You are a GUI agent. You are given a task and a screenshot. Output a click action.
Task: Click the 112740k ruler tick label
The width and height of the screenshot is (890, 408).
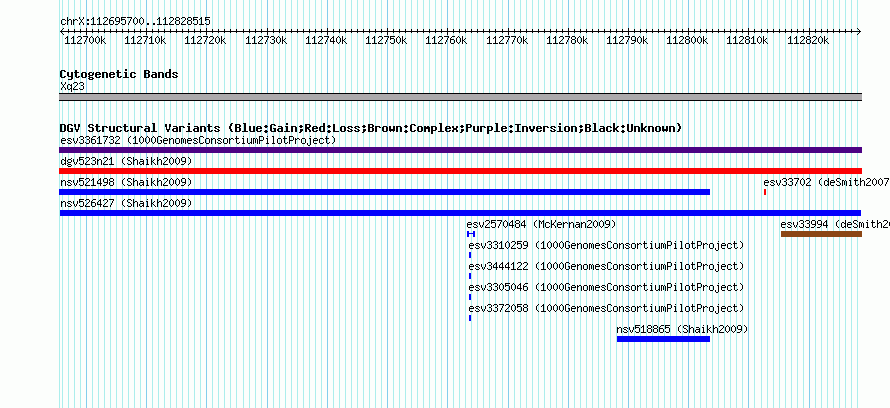pos(326,40)
